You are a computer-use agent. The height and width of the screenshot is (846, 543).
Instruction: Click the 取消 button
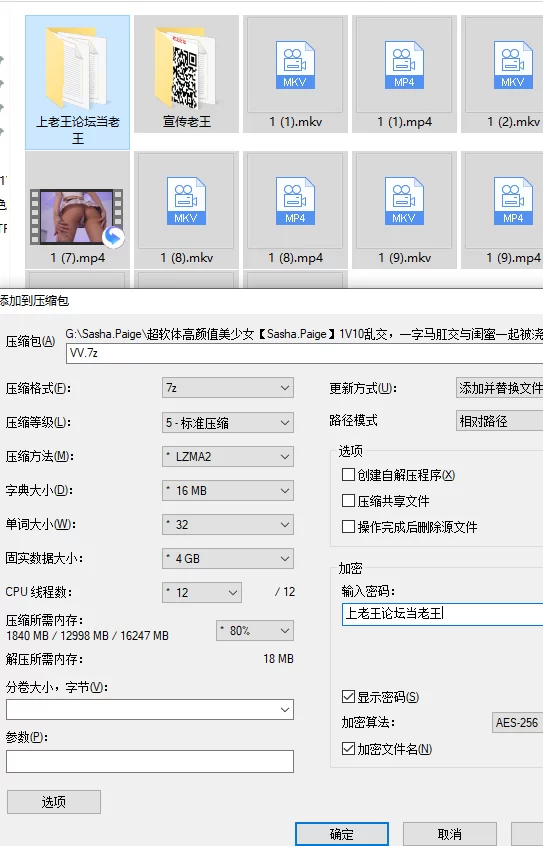(450, 834)
